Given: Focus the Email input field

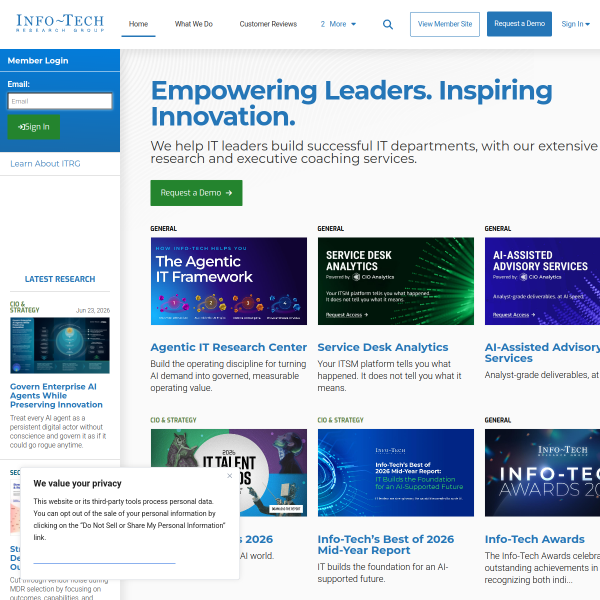Looking at the screenshot, I should tap(60, 101).
